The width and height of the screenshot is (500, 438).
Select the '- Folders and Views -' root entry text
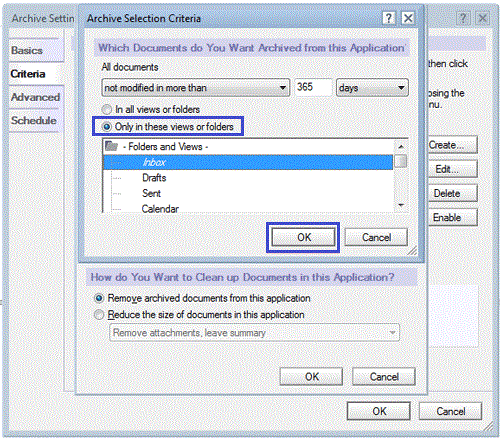point(165,147)
